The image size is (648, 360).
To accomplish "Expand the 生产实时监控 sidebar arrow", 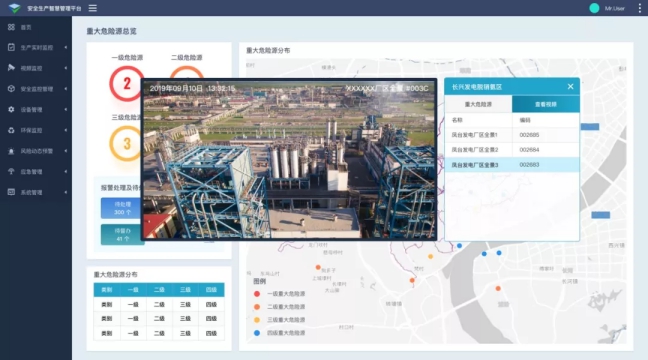I will (66, 48).
